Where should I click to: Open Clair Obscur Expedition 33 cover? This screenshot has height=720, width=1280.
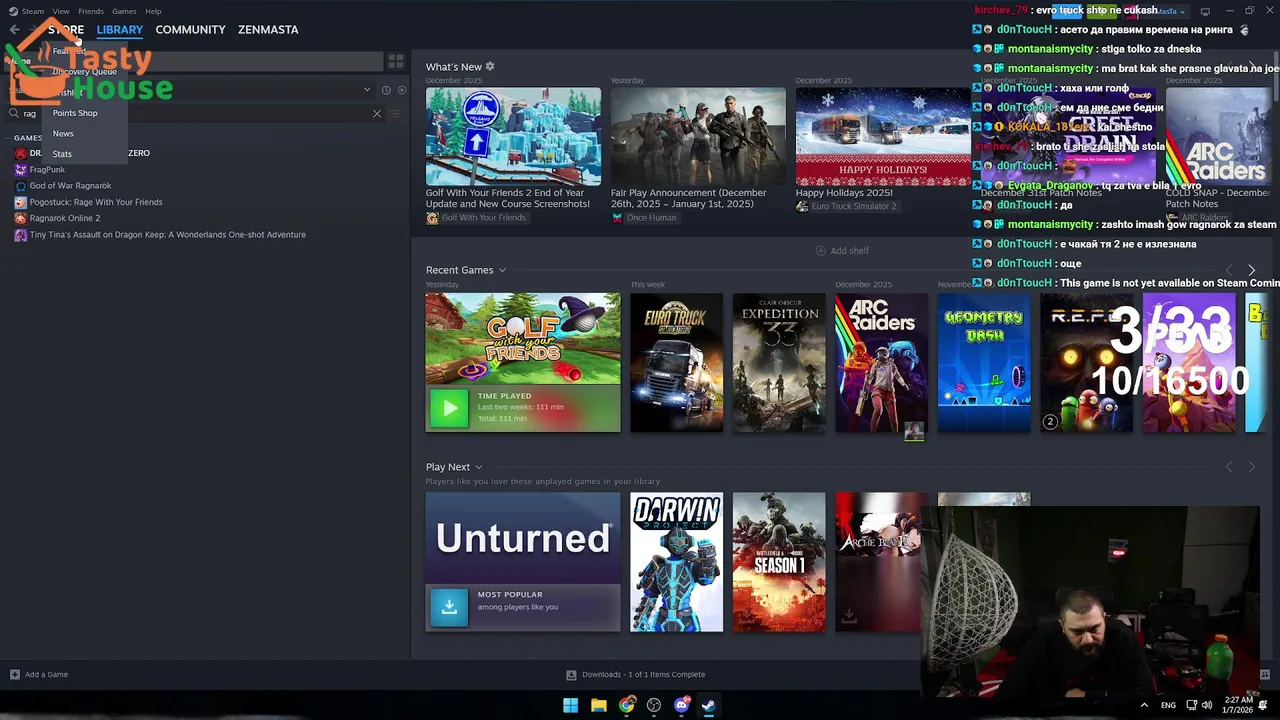point(779,363)
